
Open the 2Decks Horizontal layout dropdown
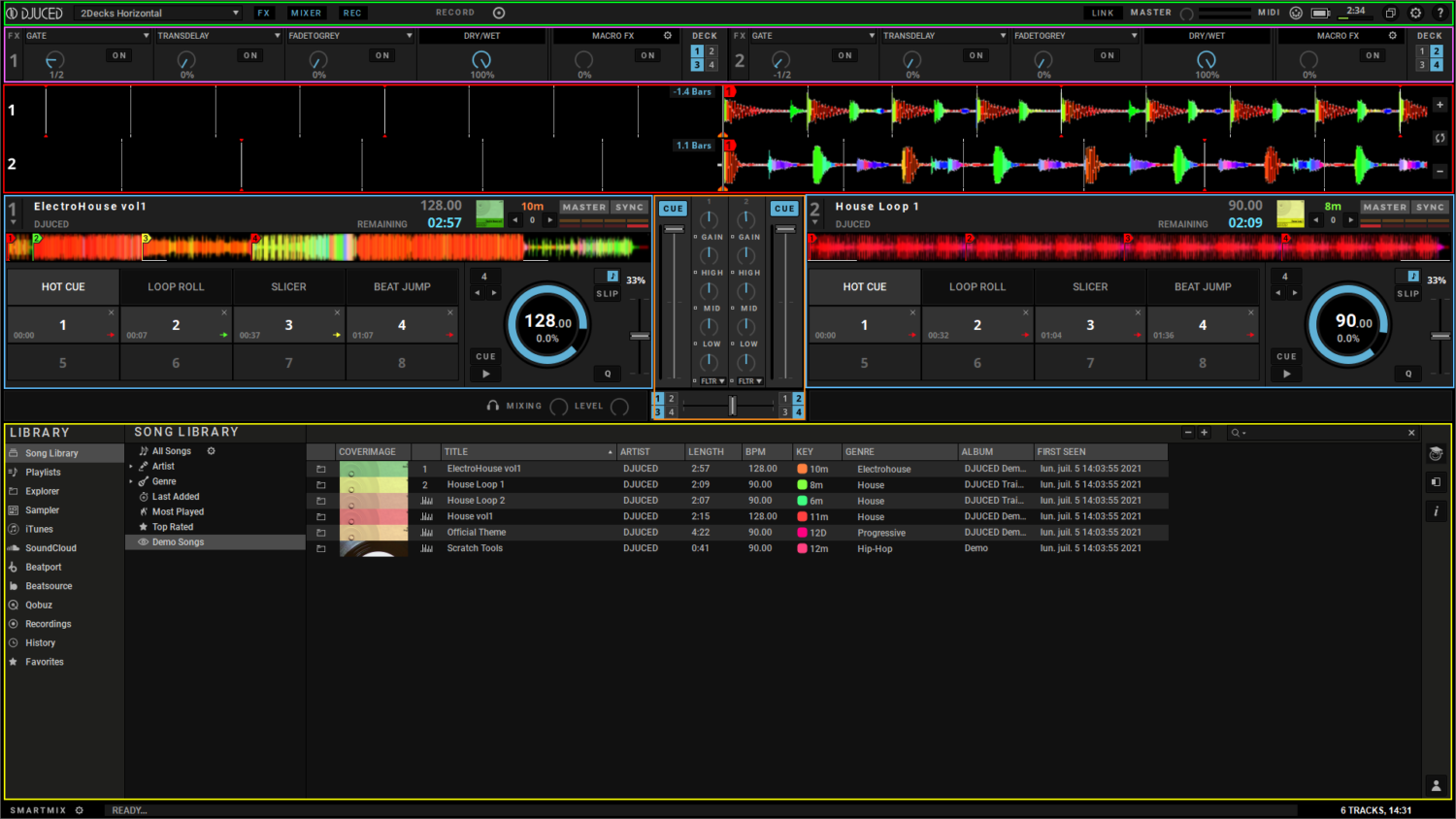(159, 13)
